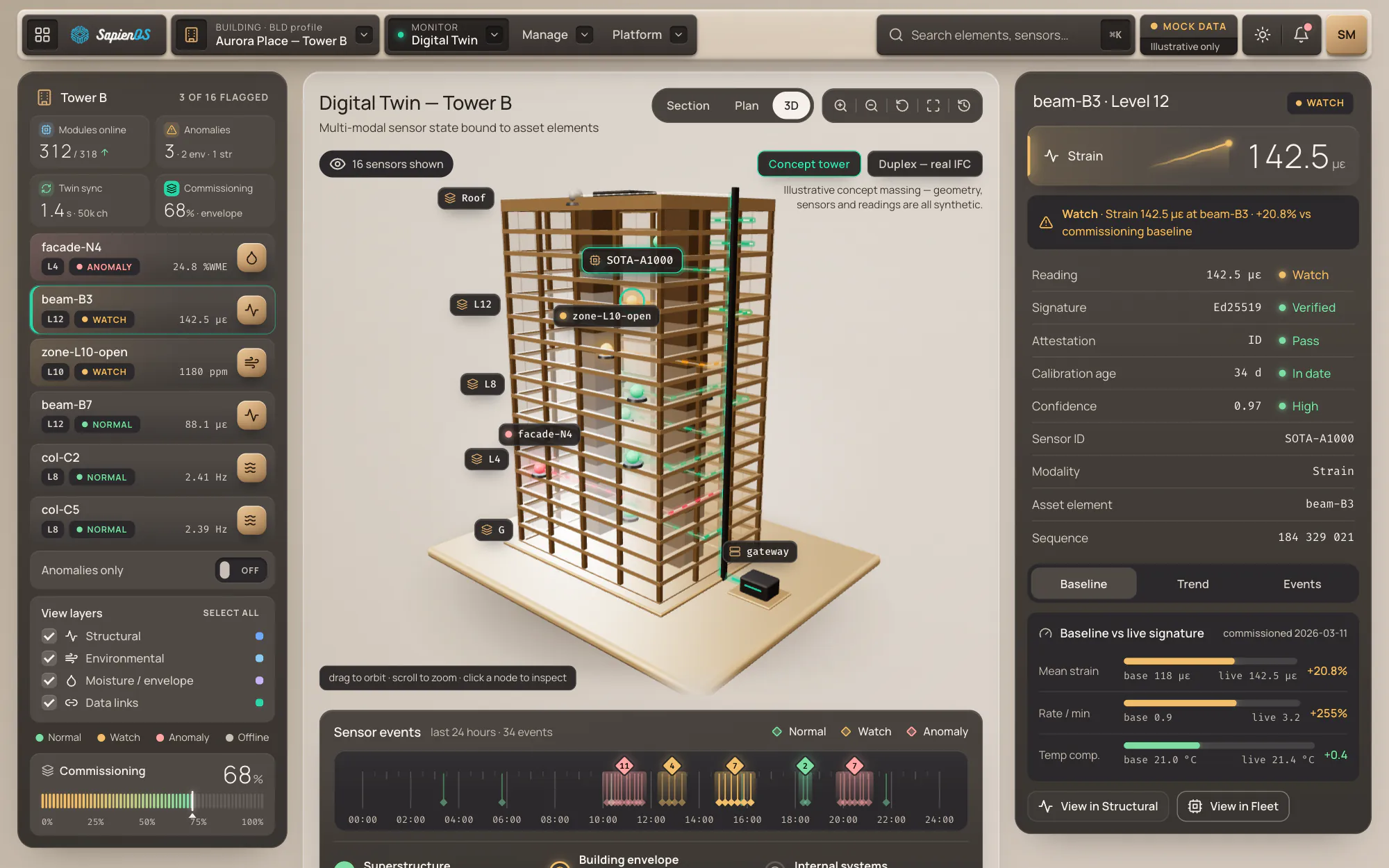This screenshot has width=1389, height=868.
Task: Click the strain icon on beam-B7 row
Action: 251,415
